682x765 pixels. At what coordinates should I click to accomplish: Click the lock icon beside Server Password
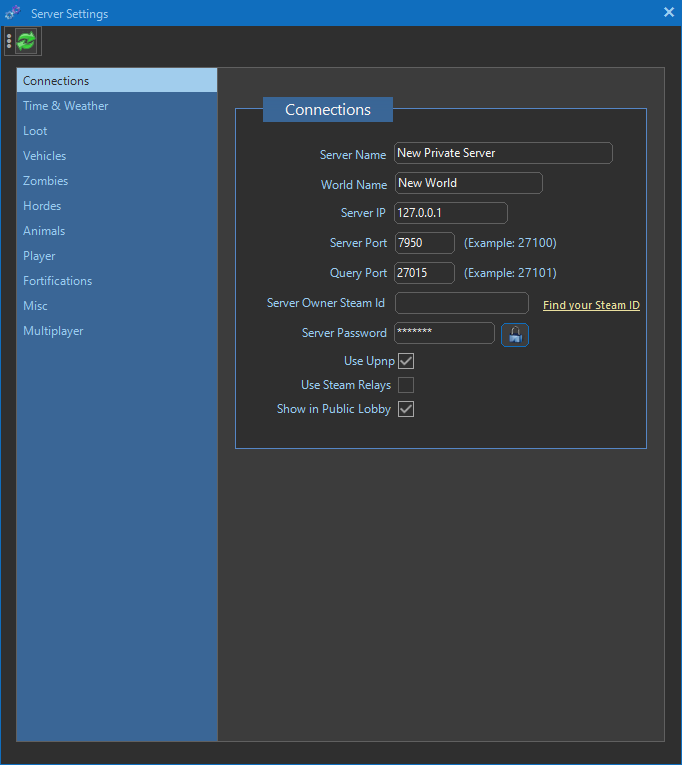click(514, 334)
